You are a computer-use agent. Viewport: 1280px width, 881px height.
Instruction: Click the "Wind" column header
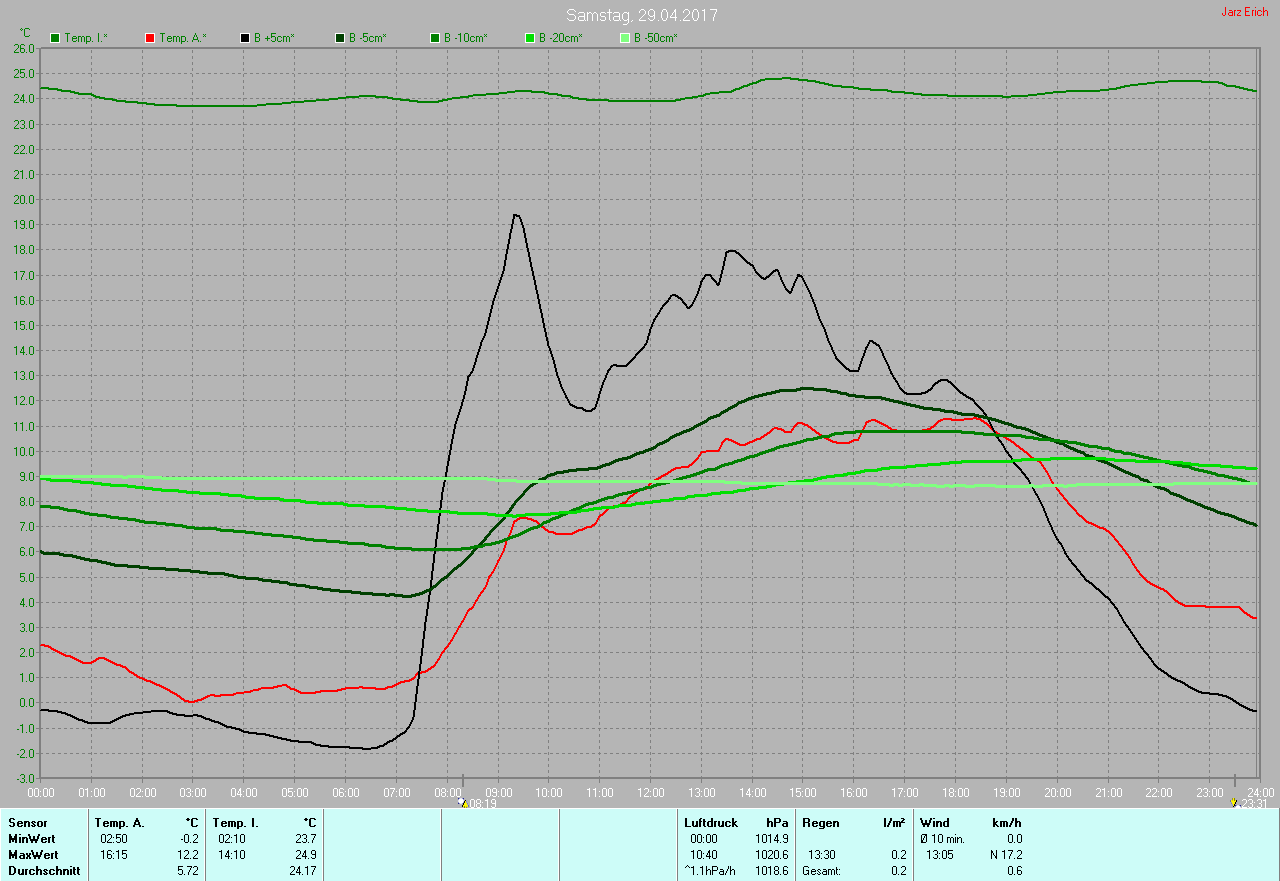pyautogui.click(x=935, y=823)
